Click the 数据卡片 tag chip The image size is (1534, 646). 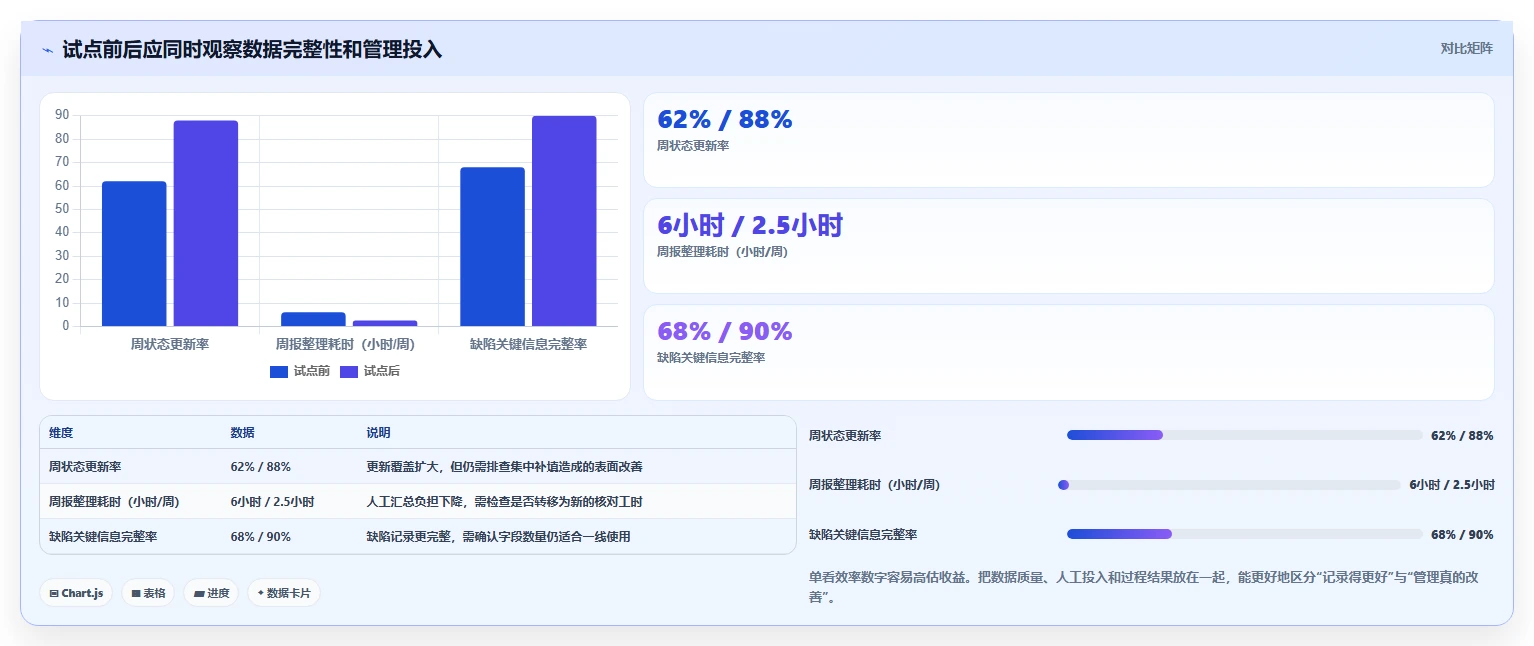[284, 593]
